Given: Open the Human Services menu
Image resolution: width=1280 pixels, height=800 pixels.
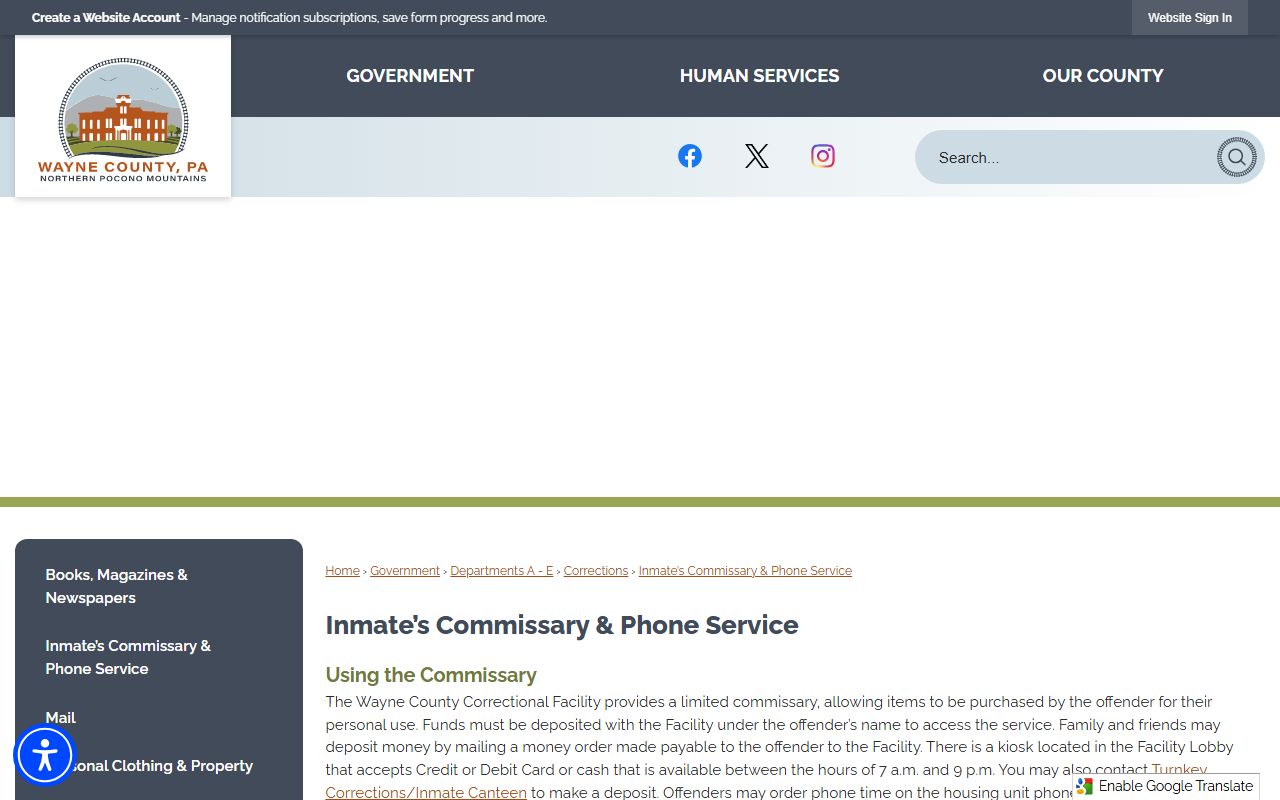Looking at the screenshot, I should [759, 76].
